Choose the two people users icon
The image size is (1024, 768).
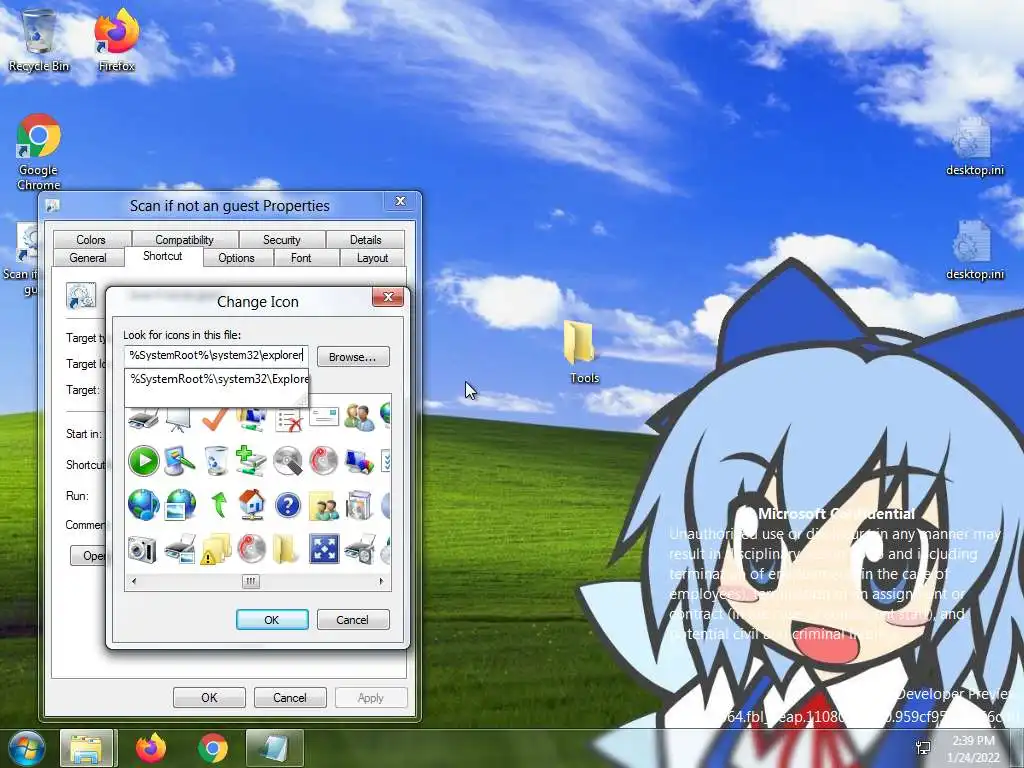pos(359,418)
